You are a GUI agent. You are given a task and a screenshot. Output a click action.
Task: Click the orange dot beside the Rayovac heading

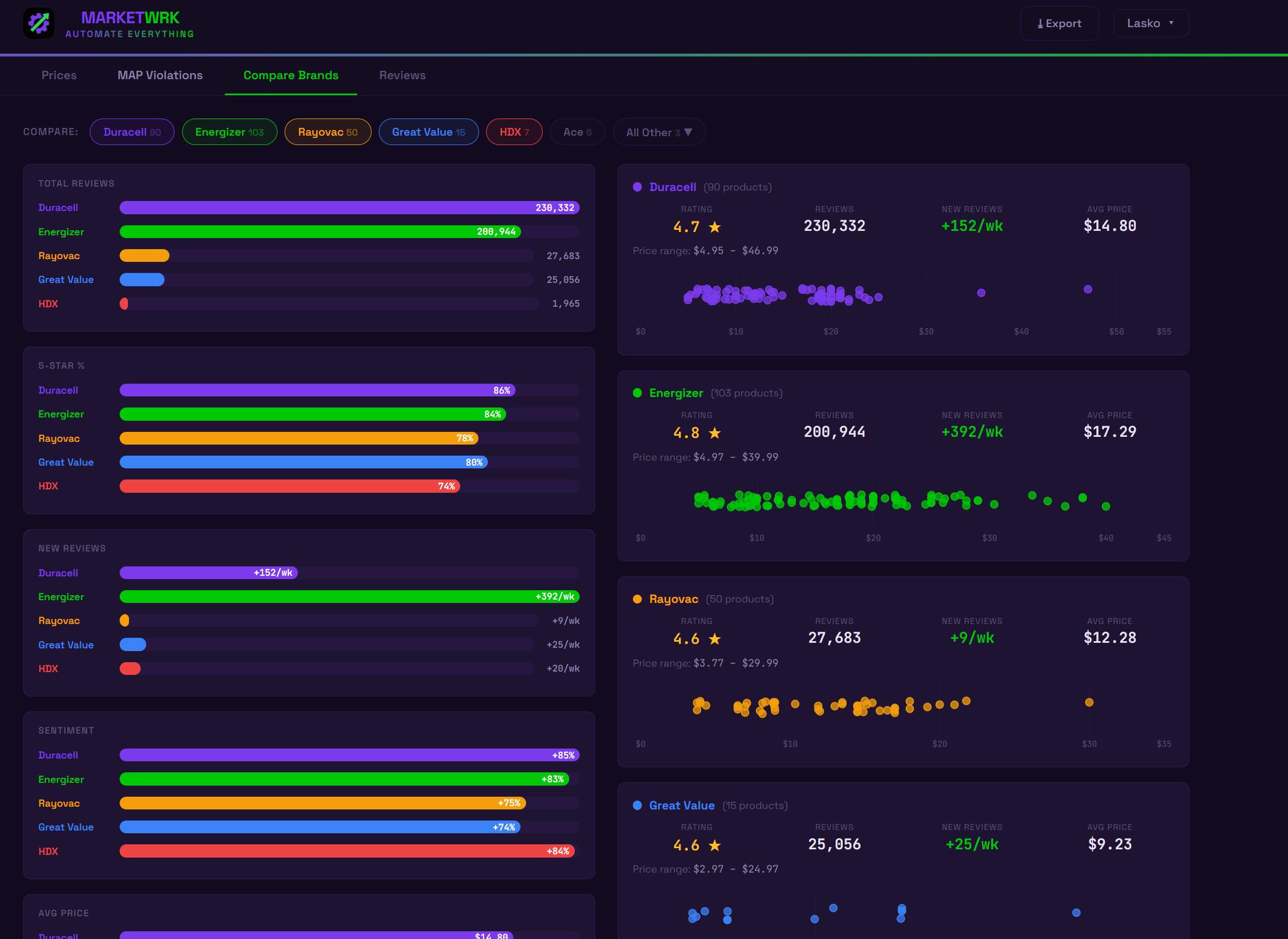[x=638, y=599]
